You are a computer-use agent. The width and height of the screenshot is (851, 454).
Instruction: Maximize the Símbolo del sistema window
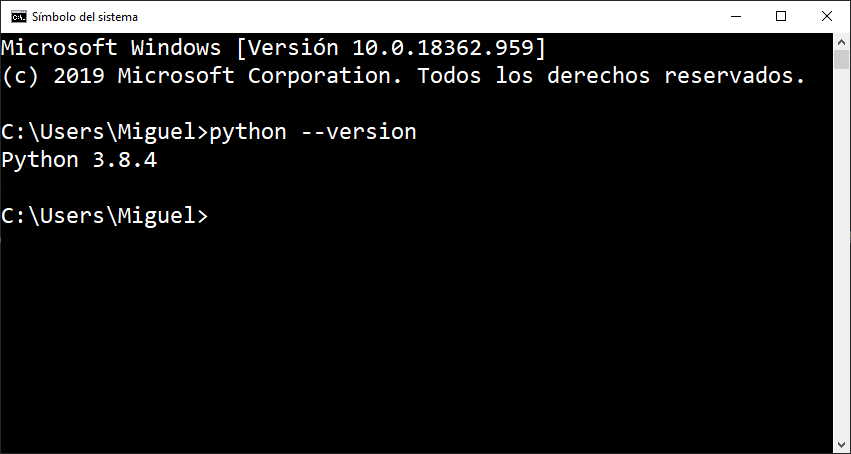[x=781, y=17]
